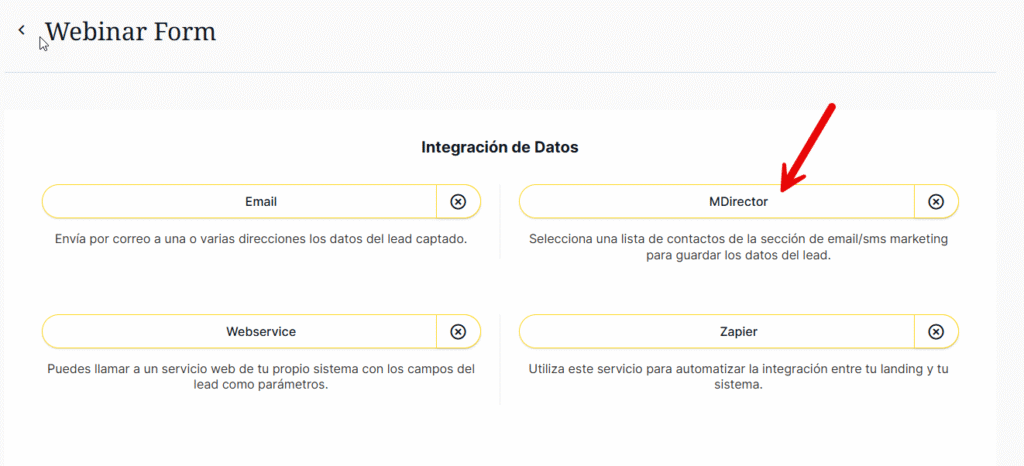Click the Email description about sending lead data
This screenshot has width=1024, height=466.
[x=260, y=240]
